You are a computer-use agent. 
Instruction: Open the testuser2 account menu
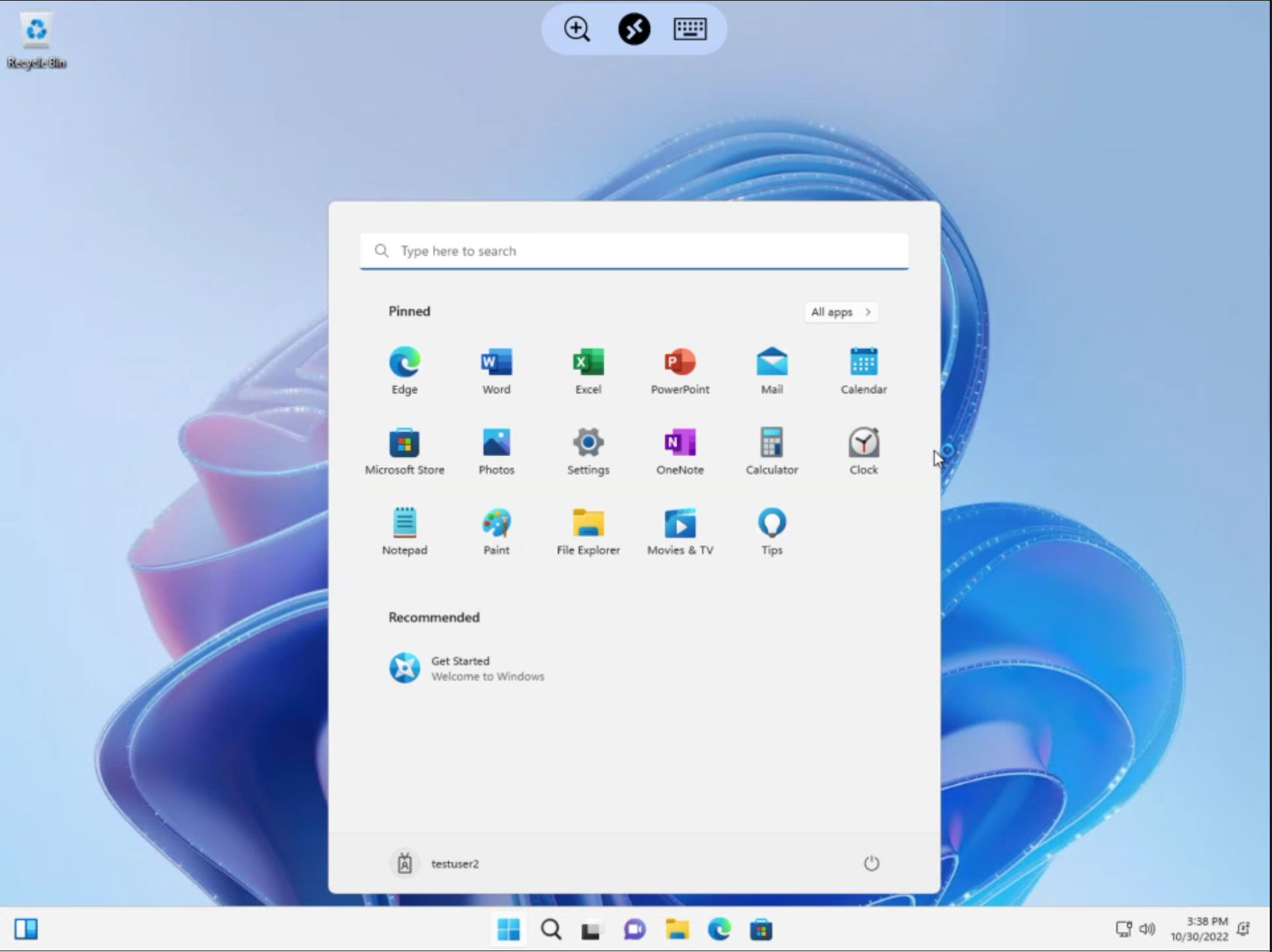435,863
